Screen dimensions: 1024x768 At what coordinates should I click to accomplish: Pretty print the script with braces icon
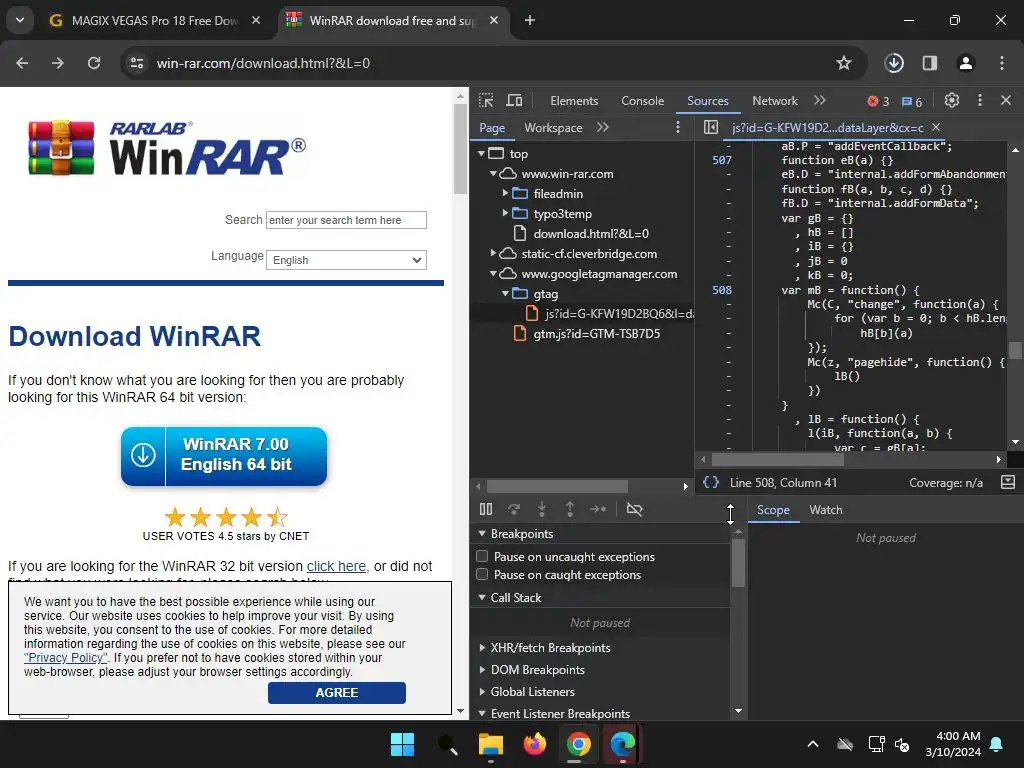pyautogui.click(x=711, y=483)
